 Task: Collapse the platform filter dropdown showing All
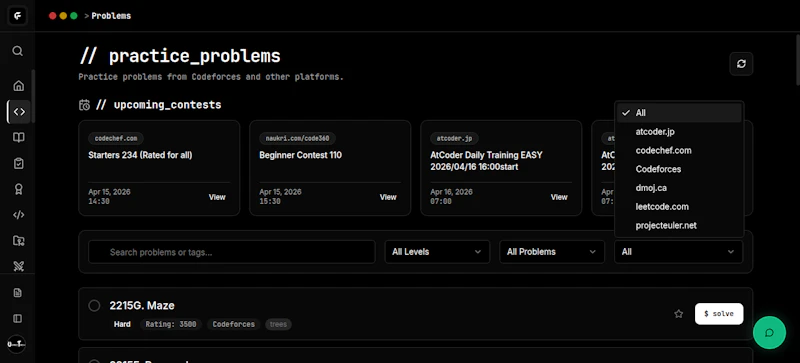pos(679,252)
